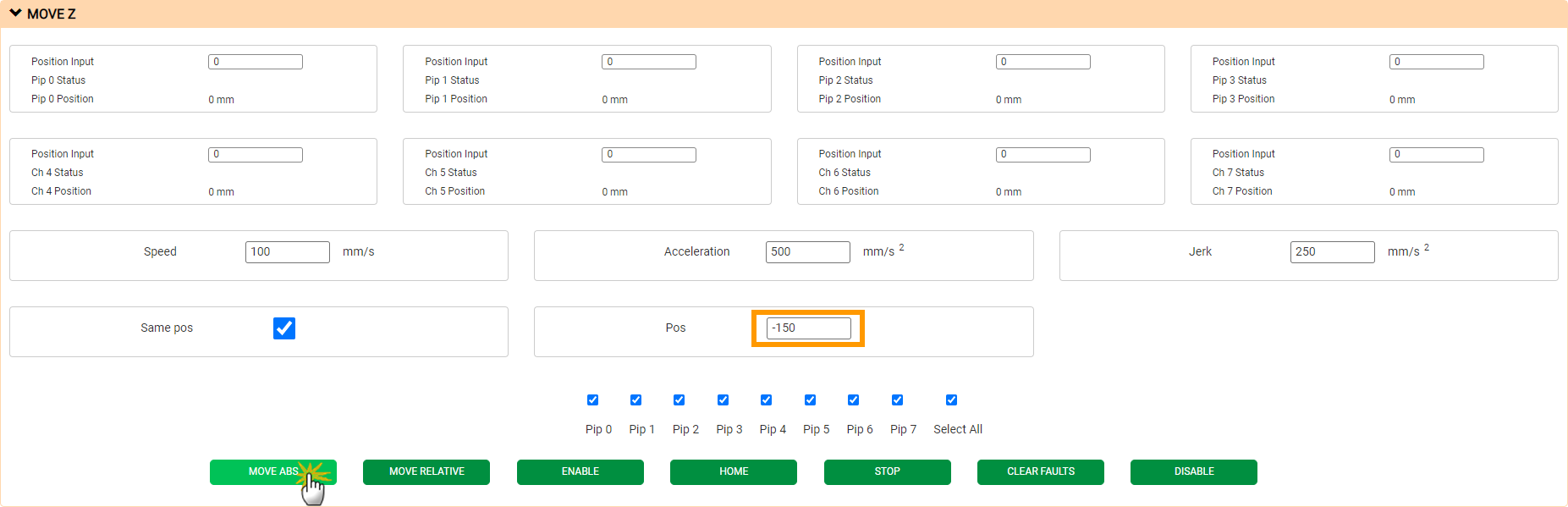Viewport: 1568px width, 507px height.
Task: Uncheck the Pip 3 checkbox
Action: click(x=723, y=400)
